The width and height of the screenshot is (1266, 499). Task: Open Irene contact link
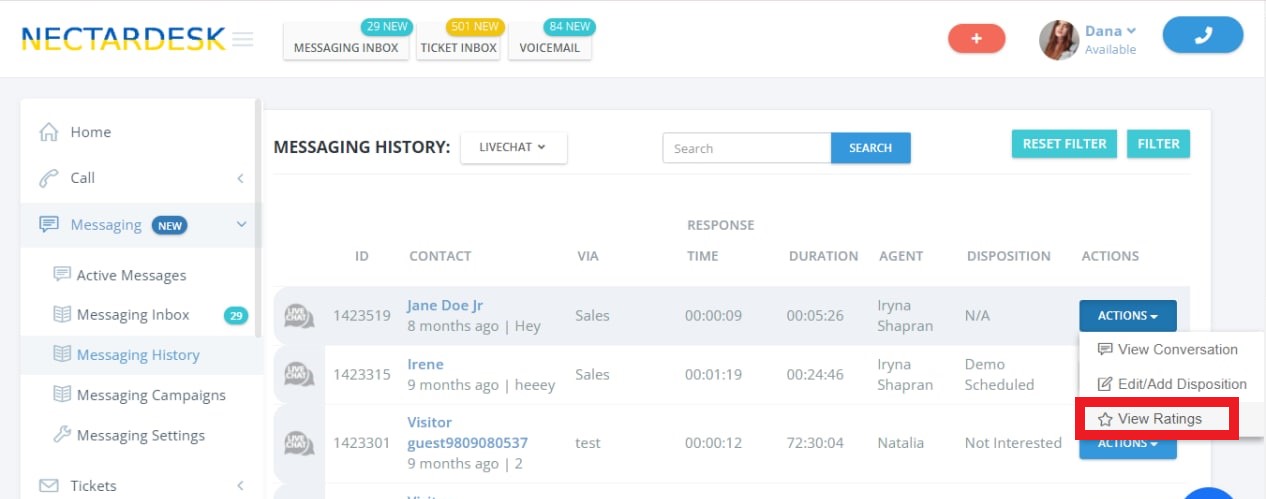[x=425, y=364]
